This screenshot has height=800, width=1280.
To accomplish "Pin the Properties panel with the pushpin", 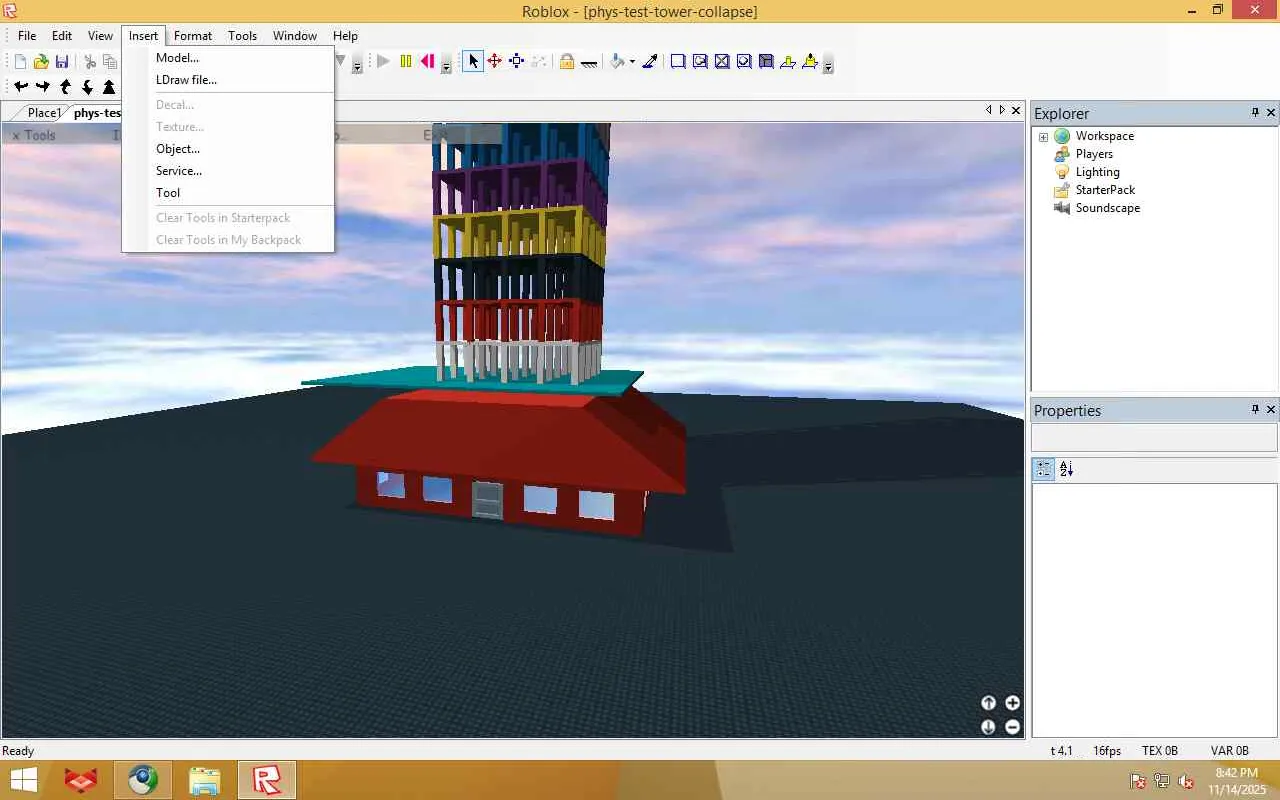I will tap(1255, 410).
